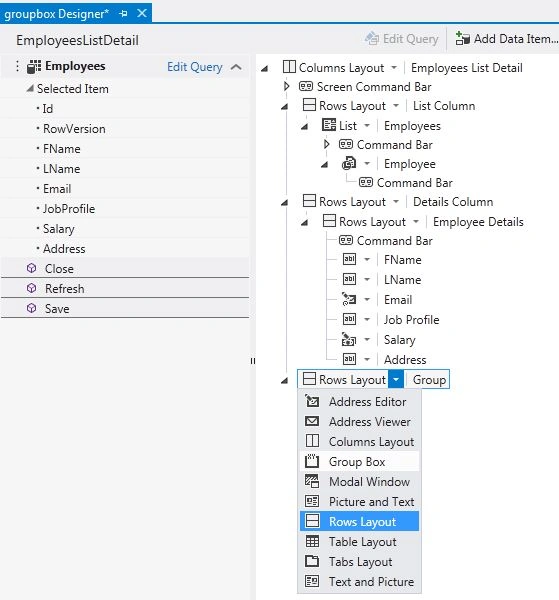
Task: Click the Close method cube icon
Action: coord(32,268)
